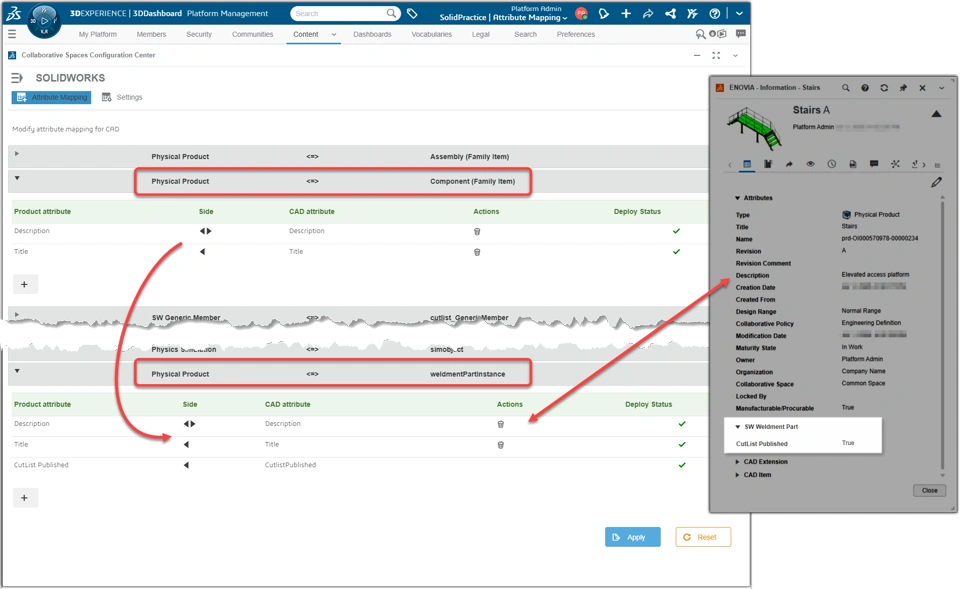The height and width of the screenshot is (589, 960).
Task: Open Content tab dropdown chevron
Action: (334, 35)
